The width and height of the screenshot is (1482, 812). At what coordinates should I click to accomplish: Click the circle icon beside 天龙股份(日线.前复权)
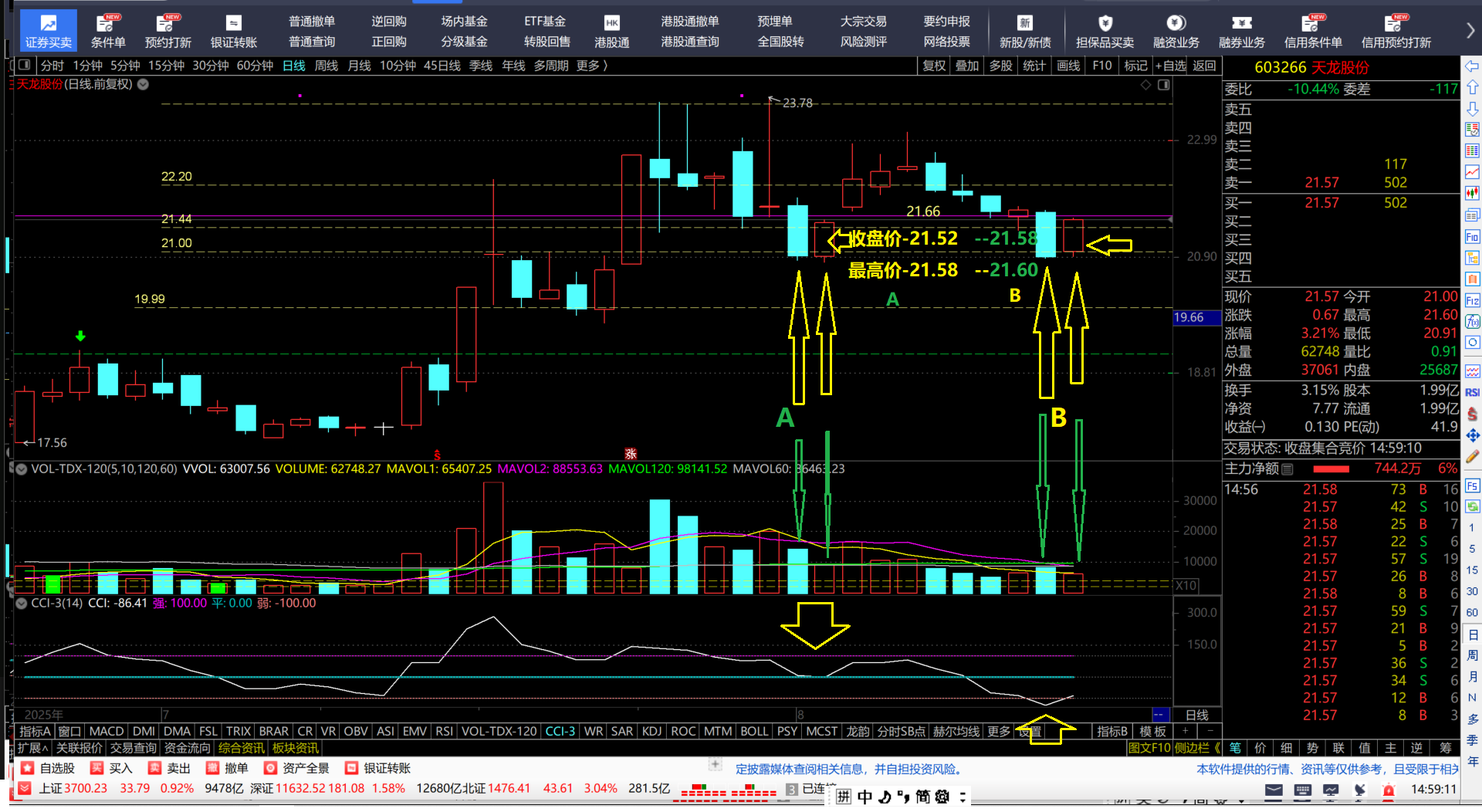point(143,84)
